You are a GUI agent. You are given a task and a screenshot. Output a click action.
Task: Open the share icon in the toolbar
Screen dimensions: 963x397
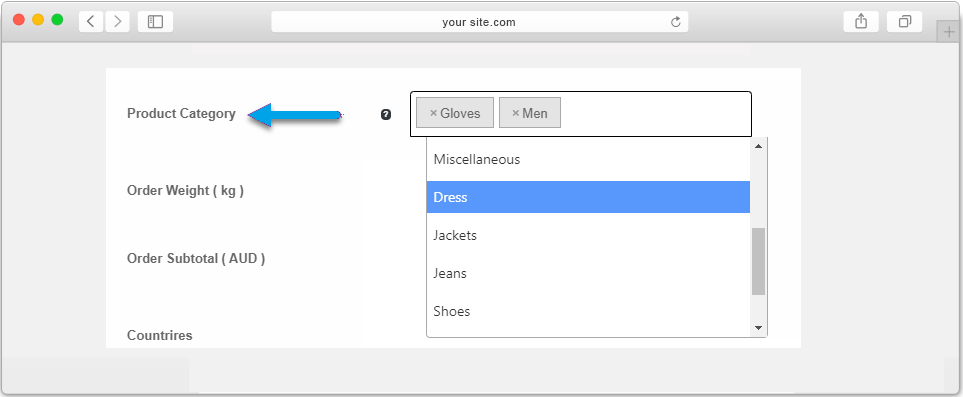861,22
